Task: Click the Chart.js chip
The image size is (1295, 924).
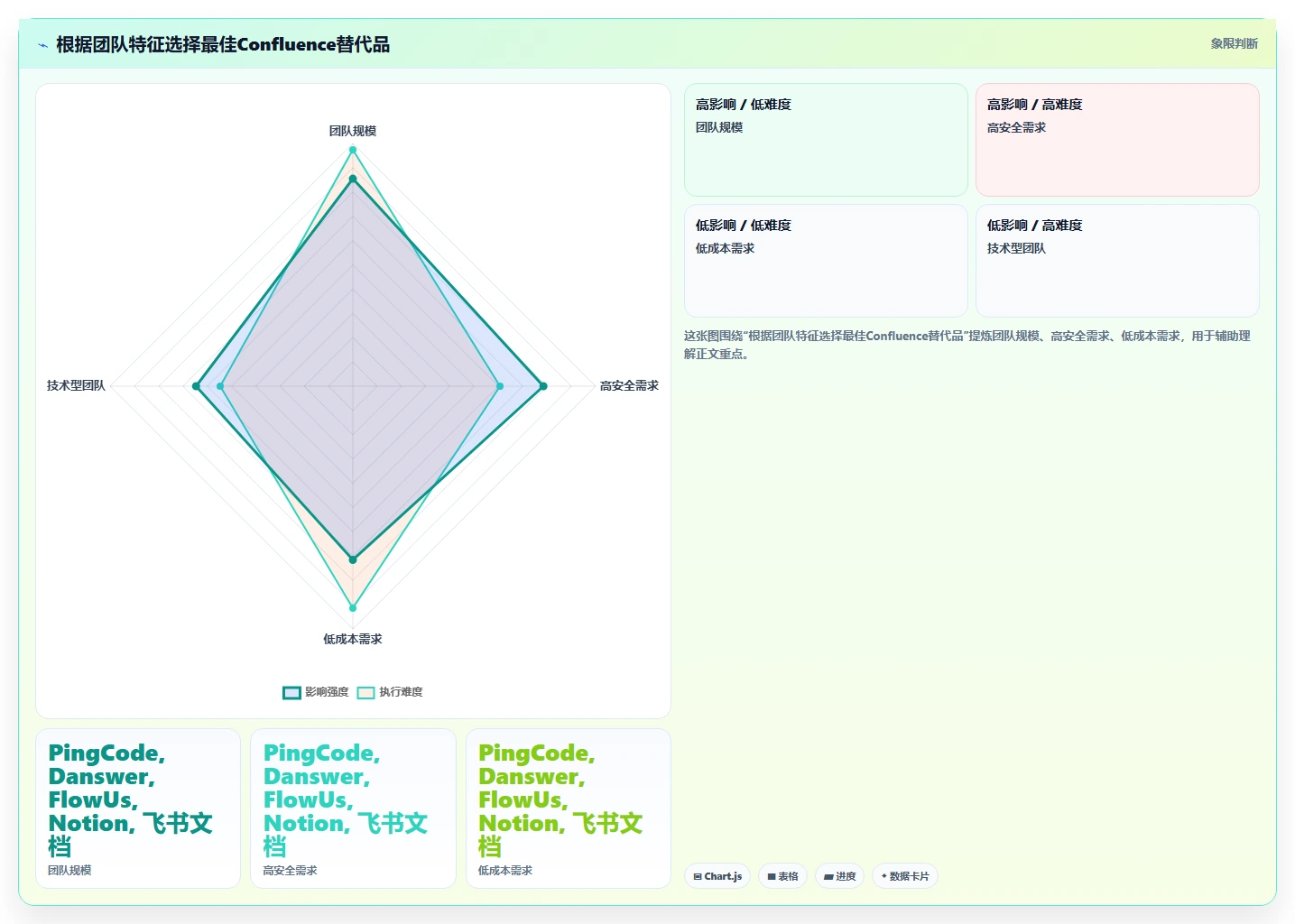Action: pyautogui.click(x=717, y=876)
